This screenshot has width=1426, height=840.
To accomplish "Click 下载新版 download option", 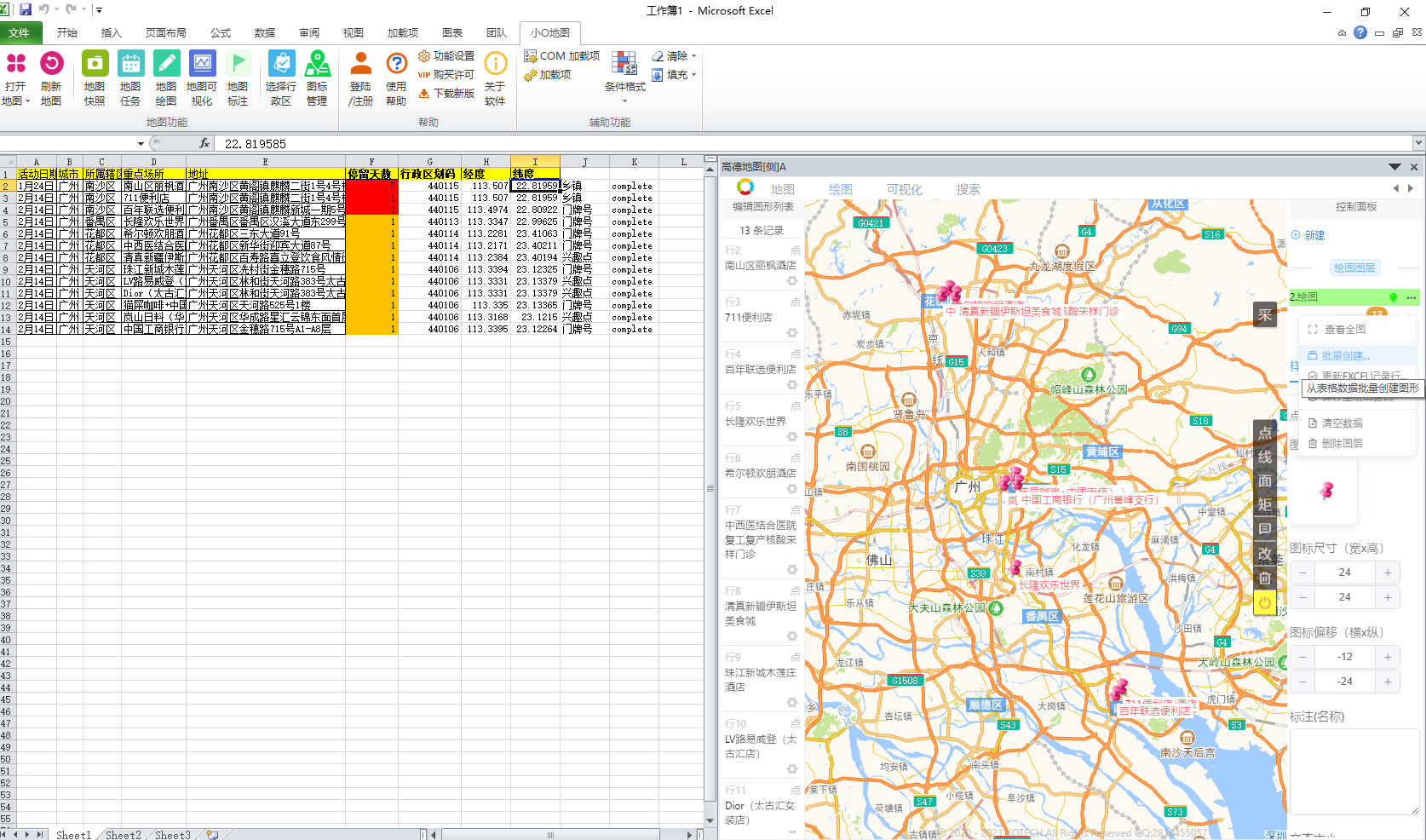I will click(446, 94).
